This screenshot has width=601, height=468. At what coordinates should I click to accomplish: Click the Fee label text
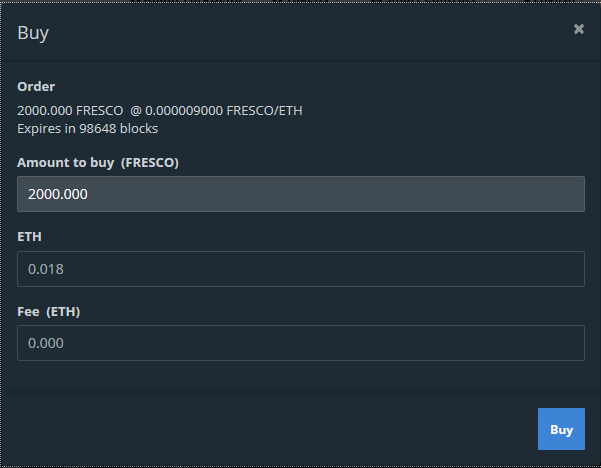[29, 312]
